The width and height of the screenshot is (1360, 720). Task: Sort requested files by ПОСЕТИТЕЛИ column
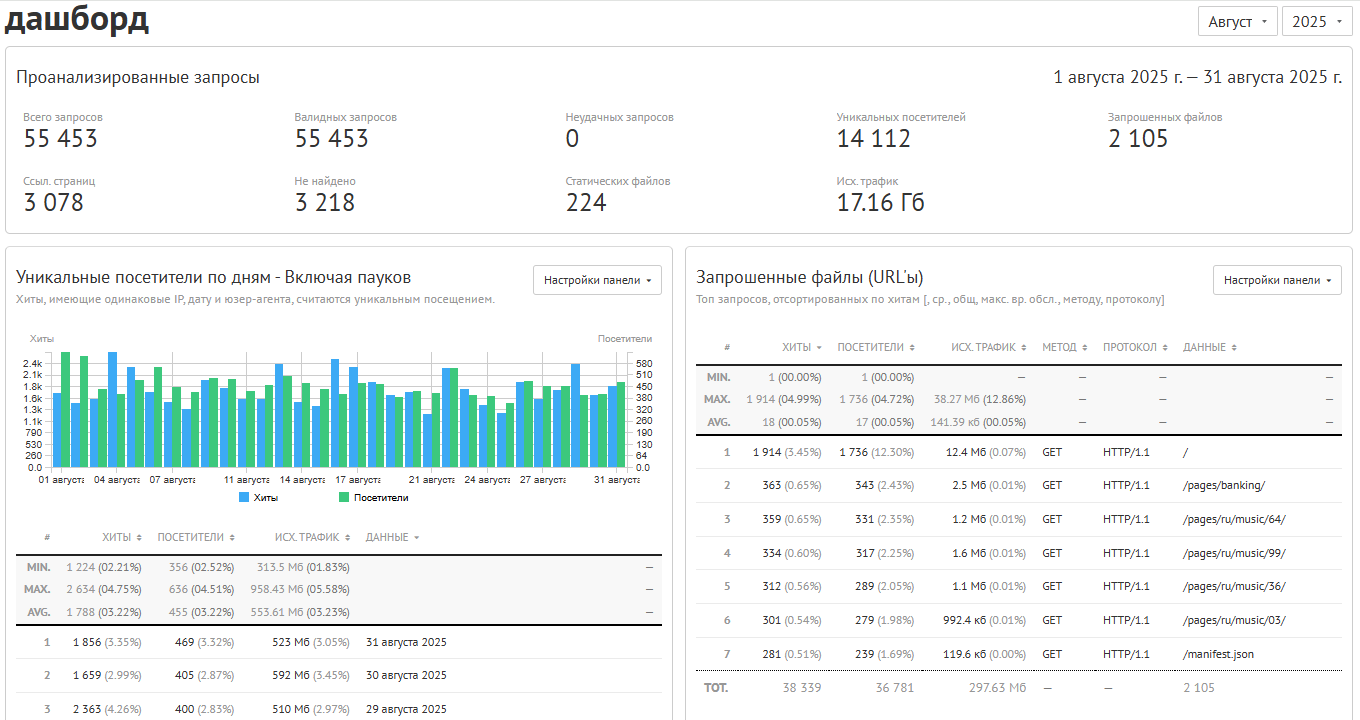[876, 347]
